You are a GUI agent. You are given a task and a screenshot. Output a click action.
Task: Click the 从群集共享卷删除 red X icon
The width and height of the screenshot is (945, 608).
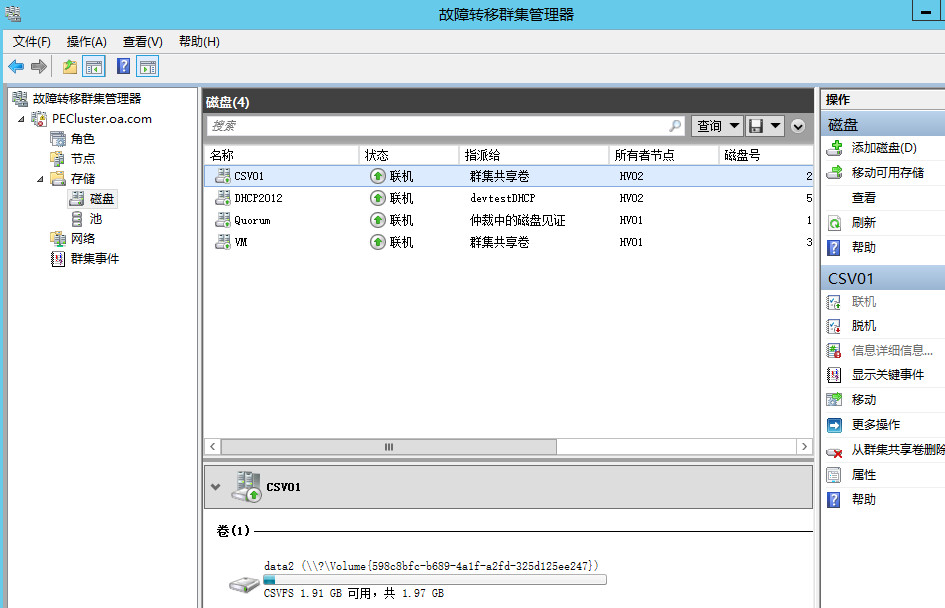click(834, 452)
